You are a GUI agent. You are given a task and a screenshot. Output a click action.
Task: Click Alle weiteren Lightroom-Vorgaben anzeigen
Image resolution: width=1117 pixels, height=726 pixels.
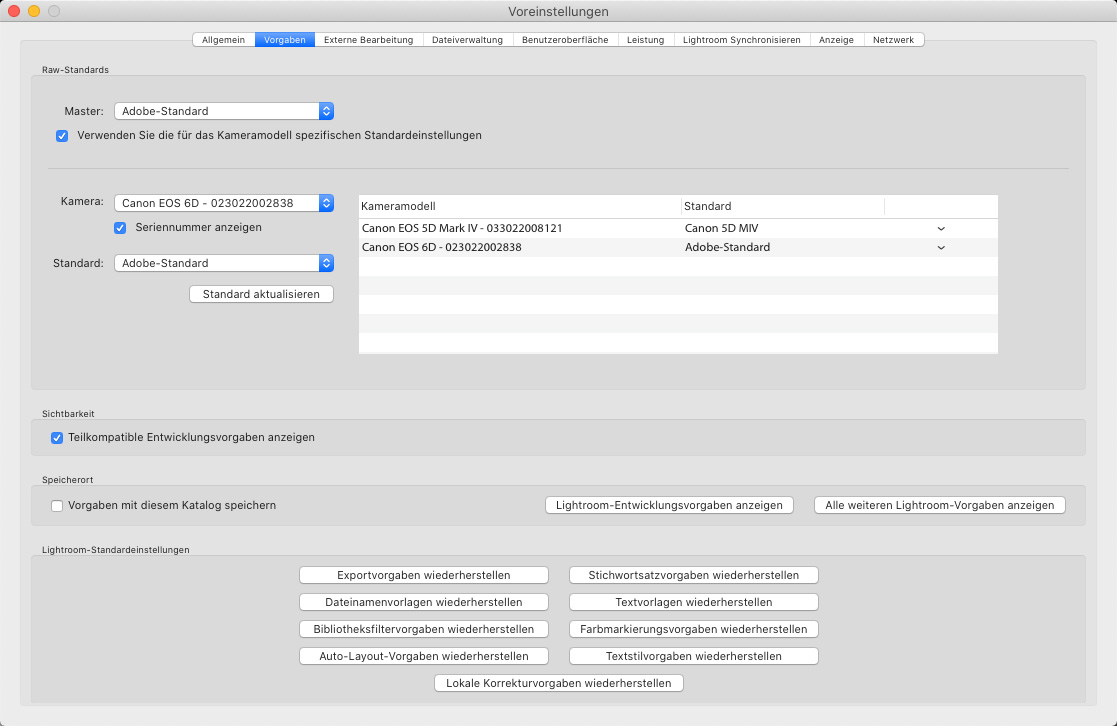939,505
